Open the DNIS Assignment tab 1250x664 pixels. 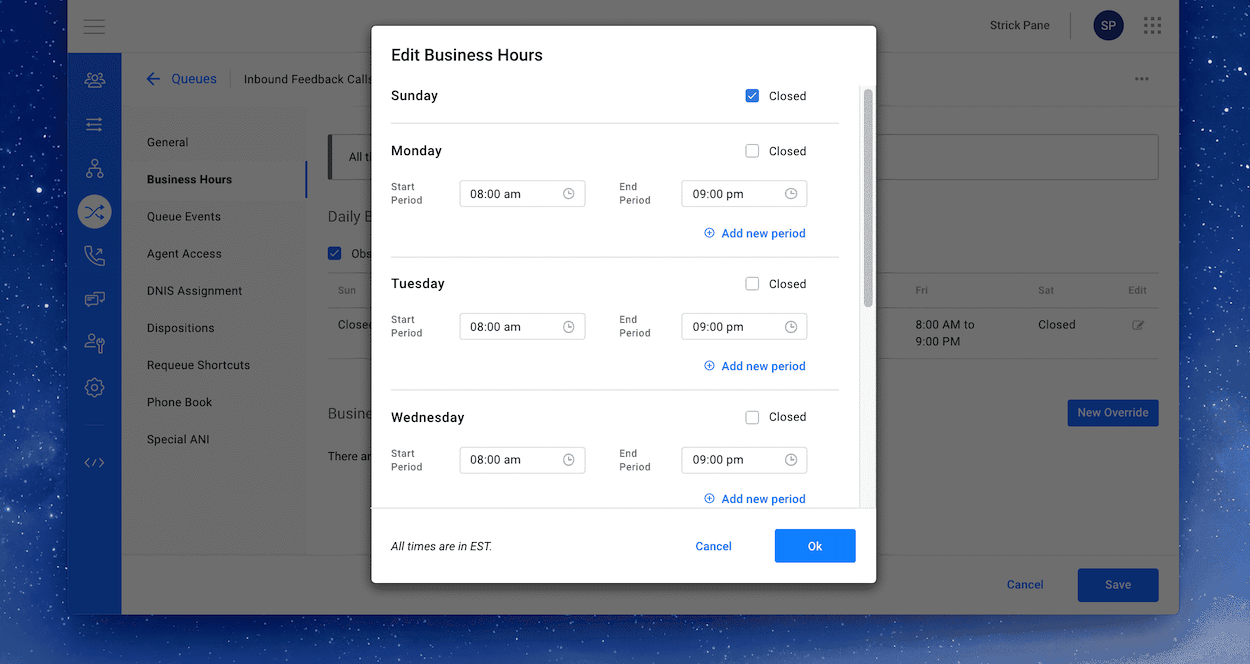coord(195,291)
